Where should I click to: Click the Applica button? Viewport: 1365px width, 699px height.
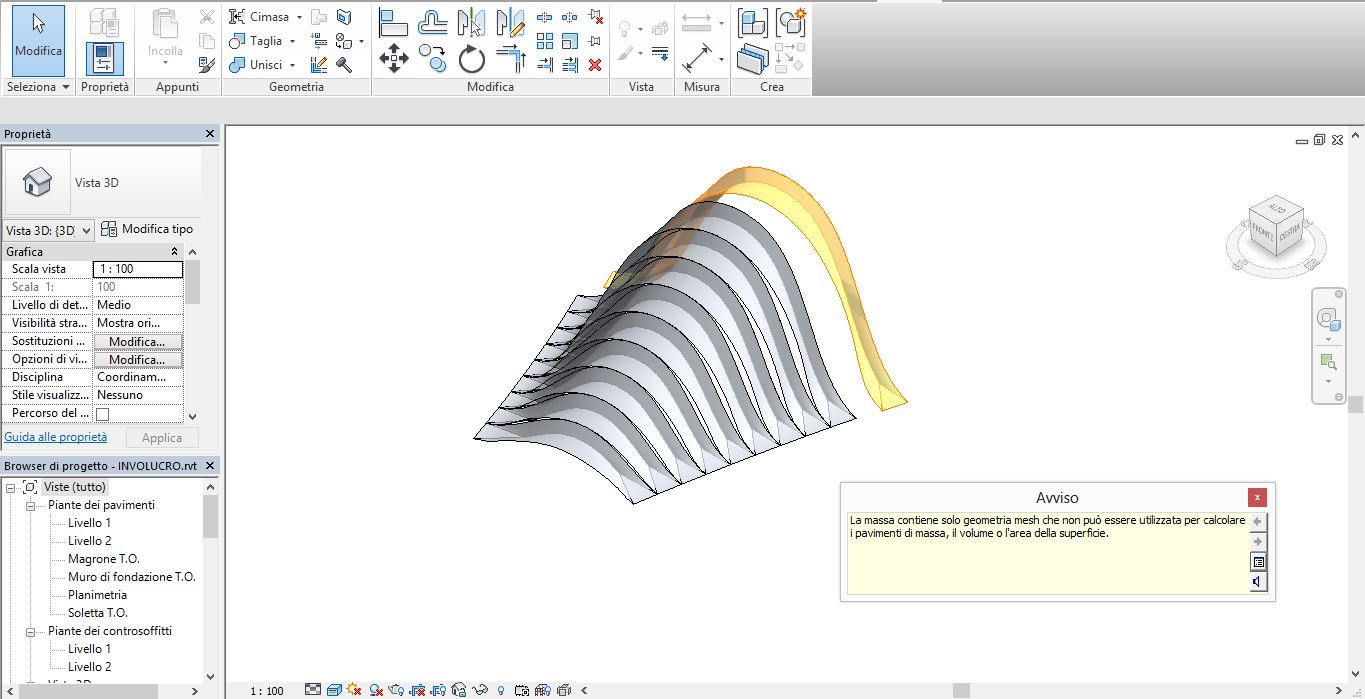162,438
